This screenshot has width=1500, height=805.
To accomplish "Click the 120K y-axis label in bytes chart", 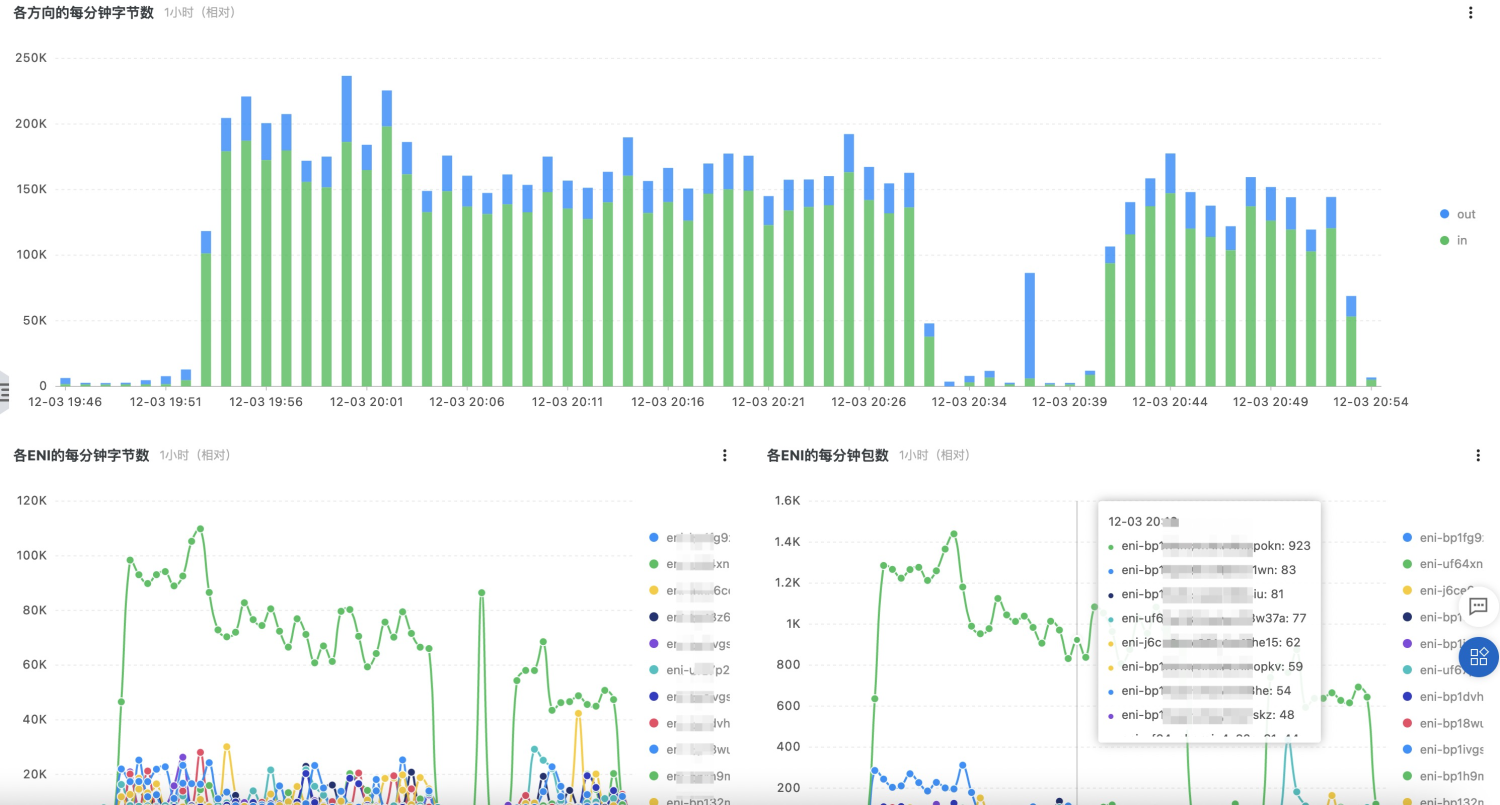I will coord(30,500).
